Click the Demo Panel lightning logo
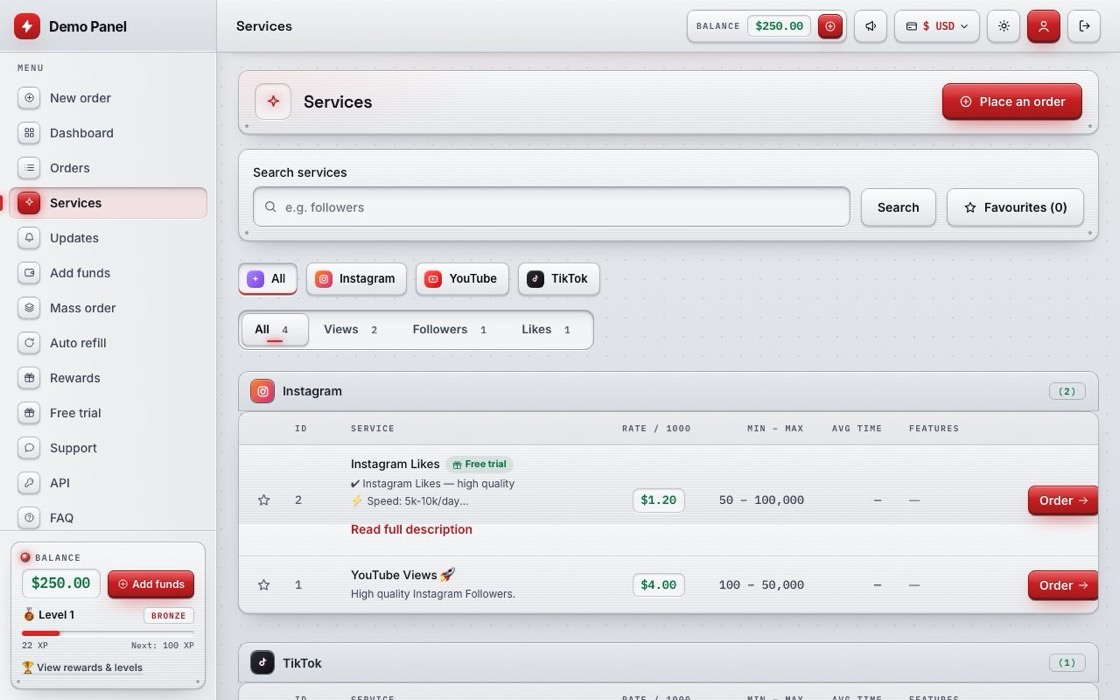1120x700 pixels. coord(27,26)
